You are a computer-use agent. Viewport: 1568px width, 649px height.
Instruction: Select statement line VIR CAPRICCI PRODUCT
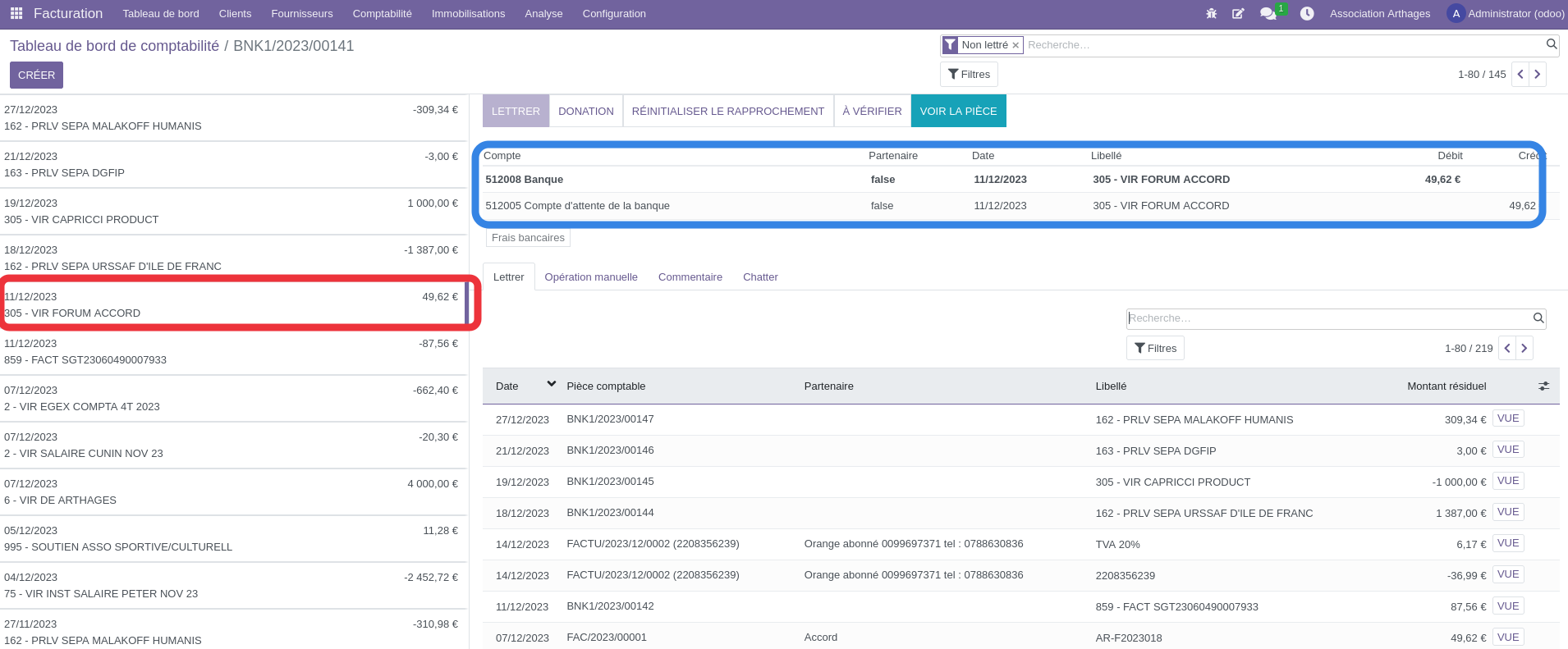coord(234,212)
